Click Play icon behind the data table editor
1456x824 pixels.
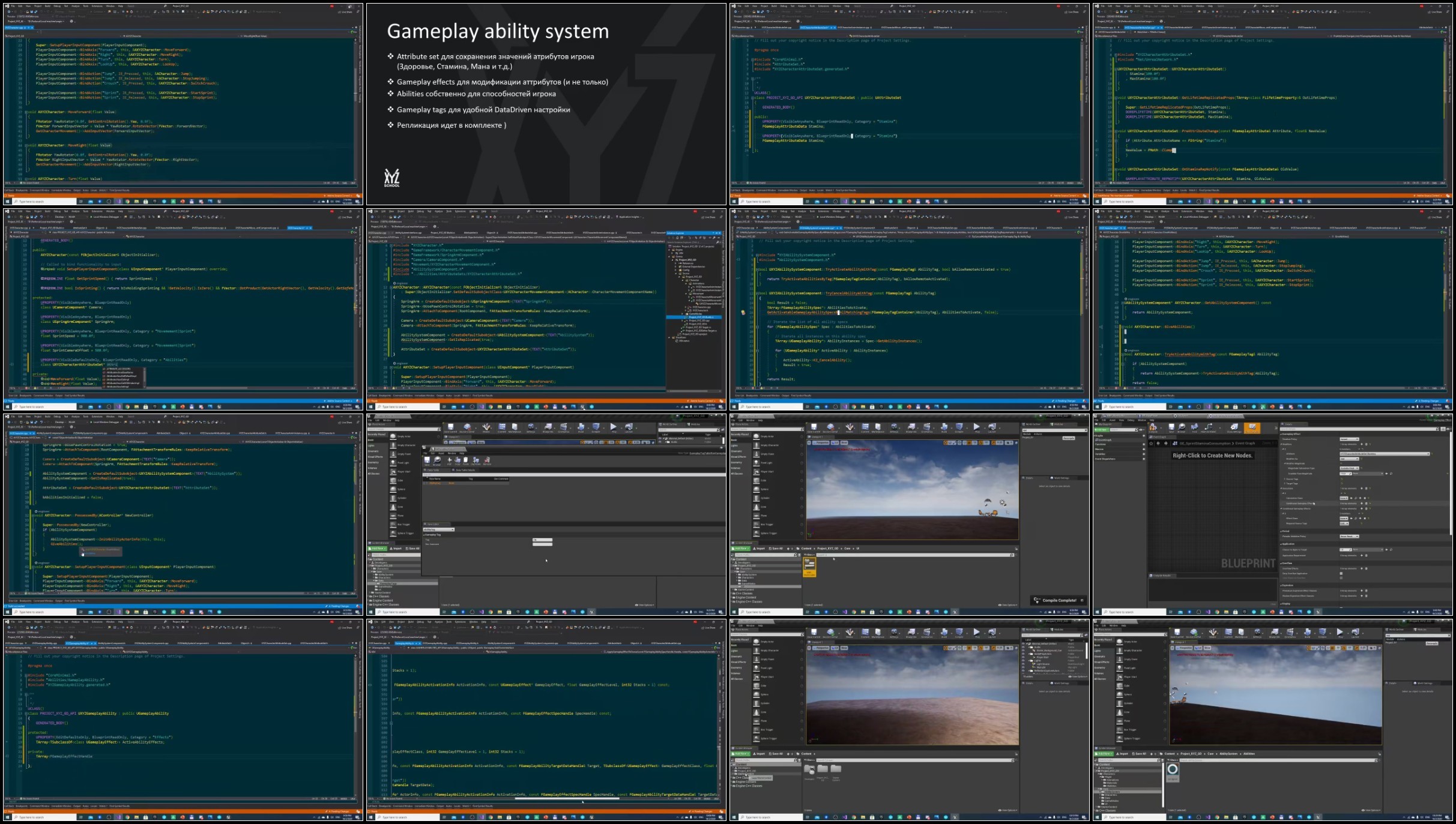point(614,428)
